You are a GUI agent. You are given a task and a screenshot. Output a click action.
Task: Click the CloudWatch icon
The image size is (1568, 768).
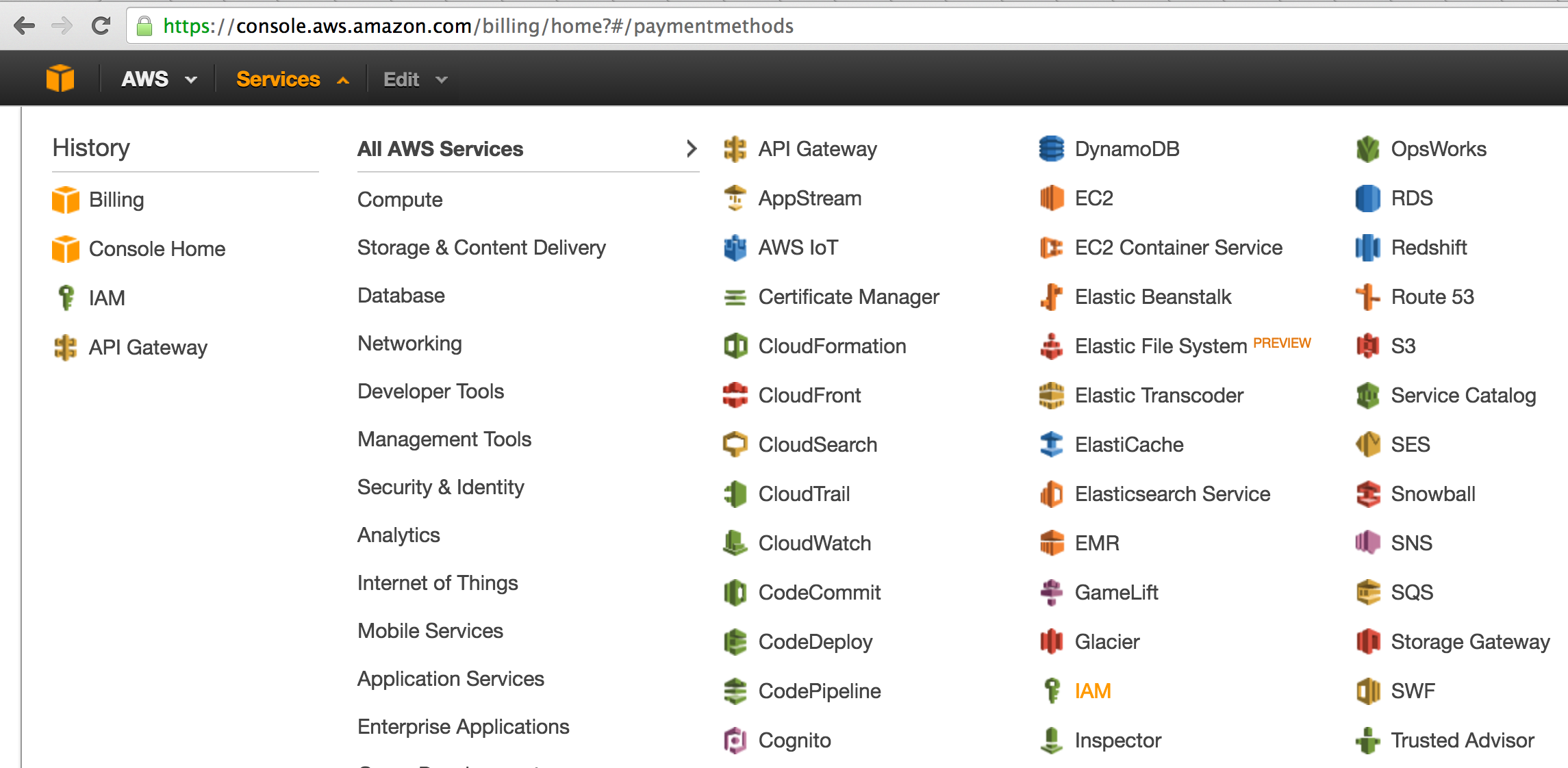pyautogui.click(x=735, y=543)
